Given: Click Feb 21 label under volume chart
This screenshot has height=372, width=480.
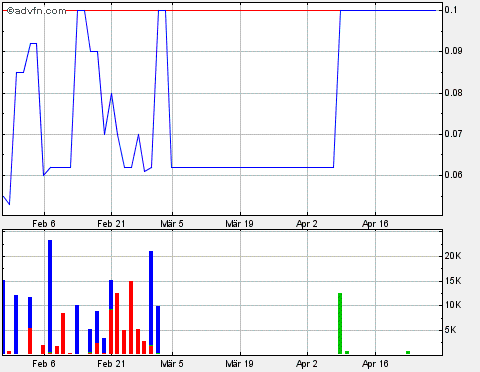Looking at the screenshot, I should (111, 364).
